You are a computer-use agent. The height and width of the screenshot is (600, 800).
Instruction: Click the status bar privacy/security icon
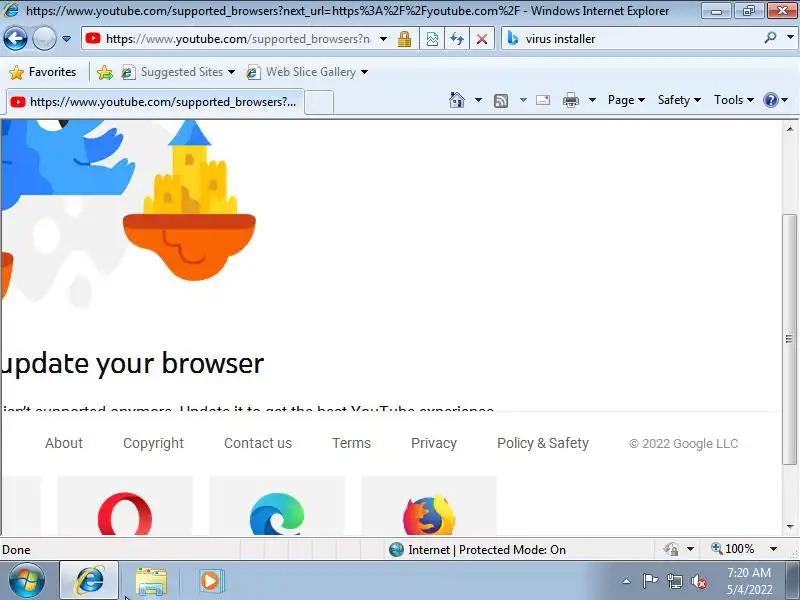coord(671,549)
